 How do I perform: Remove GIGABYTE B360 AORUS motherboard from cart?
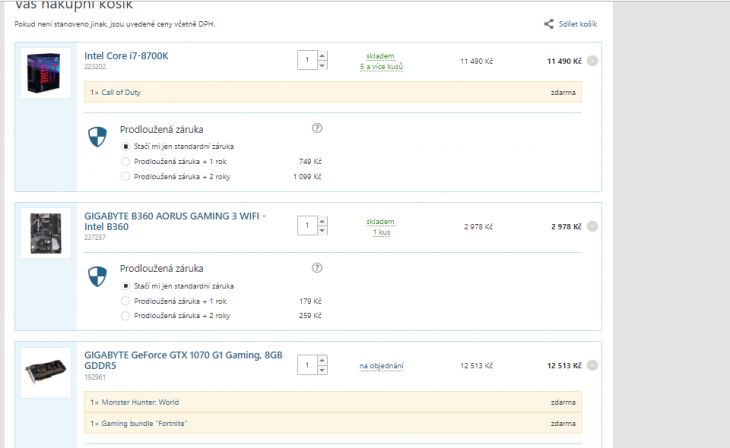592,226
